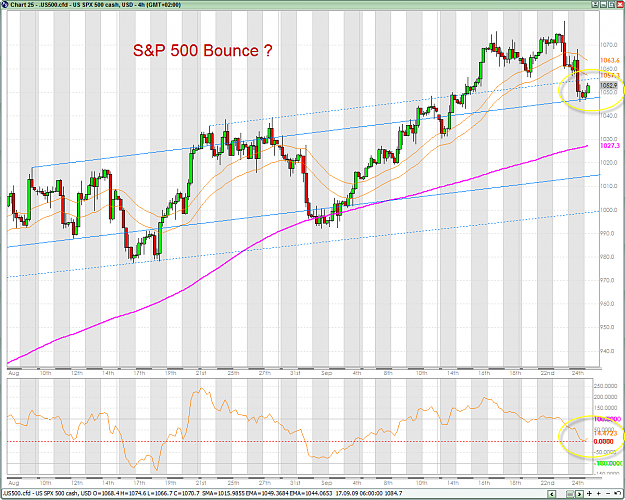
Task: Click the magenta SMA line end near 1027.3
Action: tap(586, 146)
